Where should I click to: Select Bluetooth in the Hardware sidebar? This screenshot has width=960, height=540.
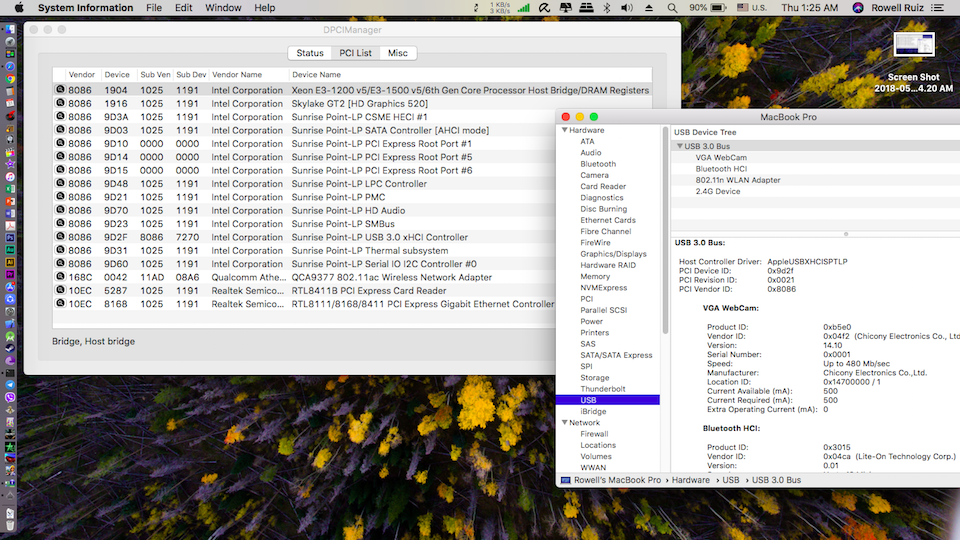click(598, 164)
